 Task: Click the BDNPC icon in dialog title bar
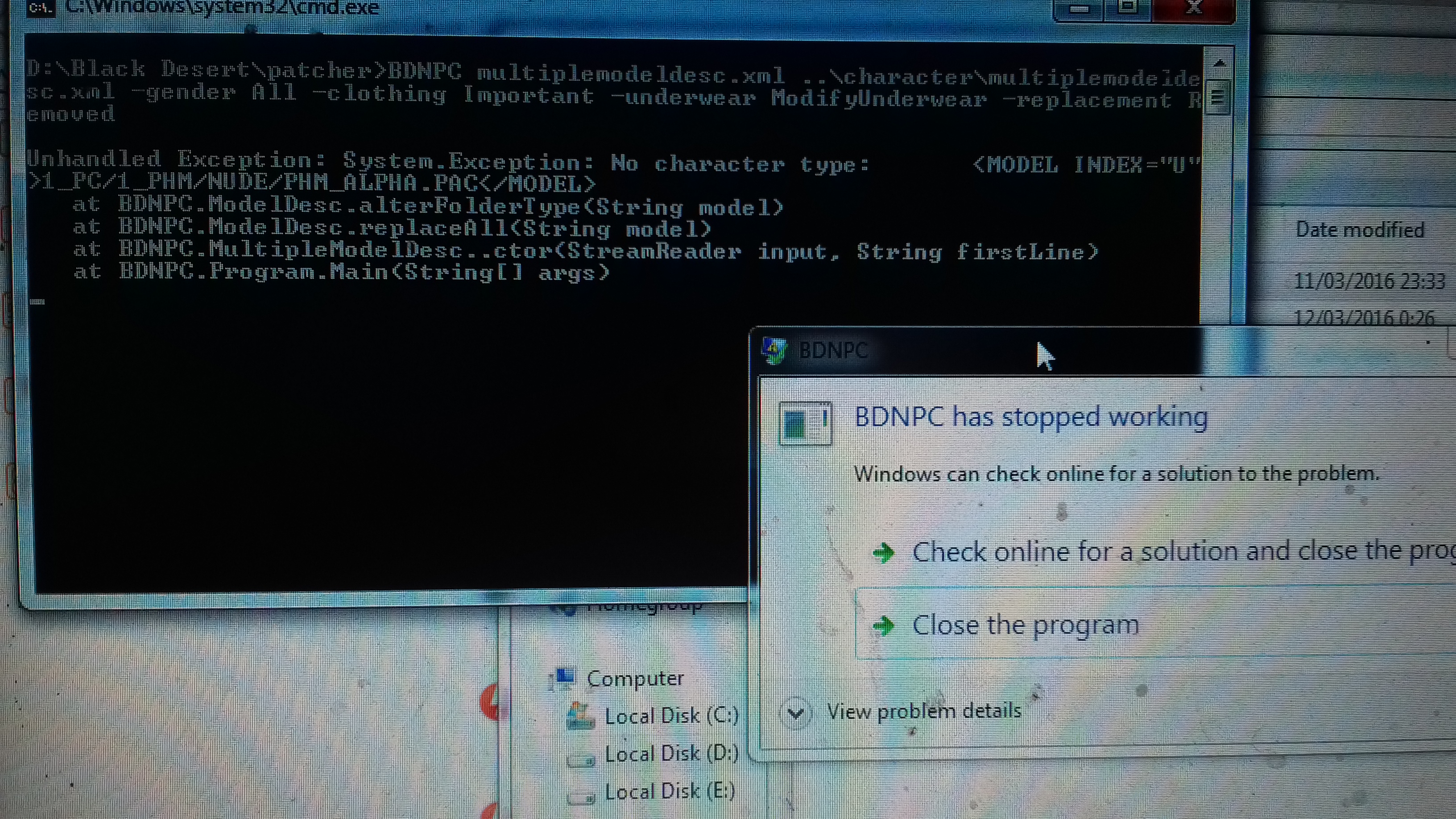pos(774,351)
